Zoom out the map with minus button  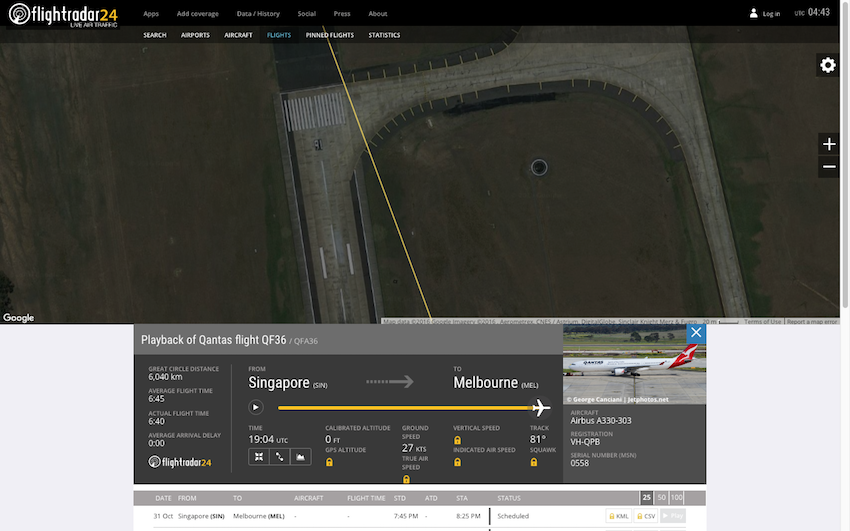(x=829, y=167)
